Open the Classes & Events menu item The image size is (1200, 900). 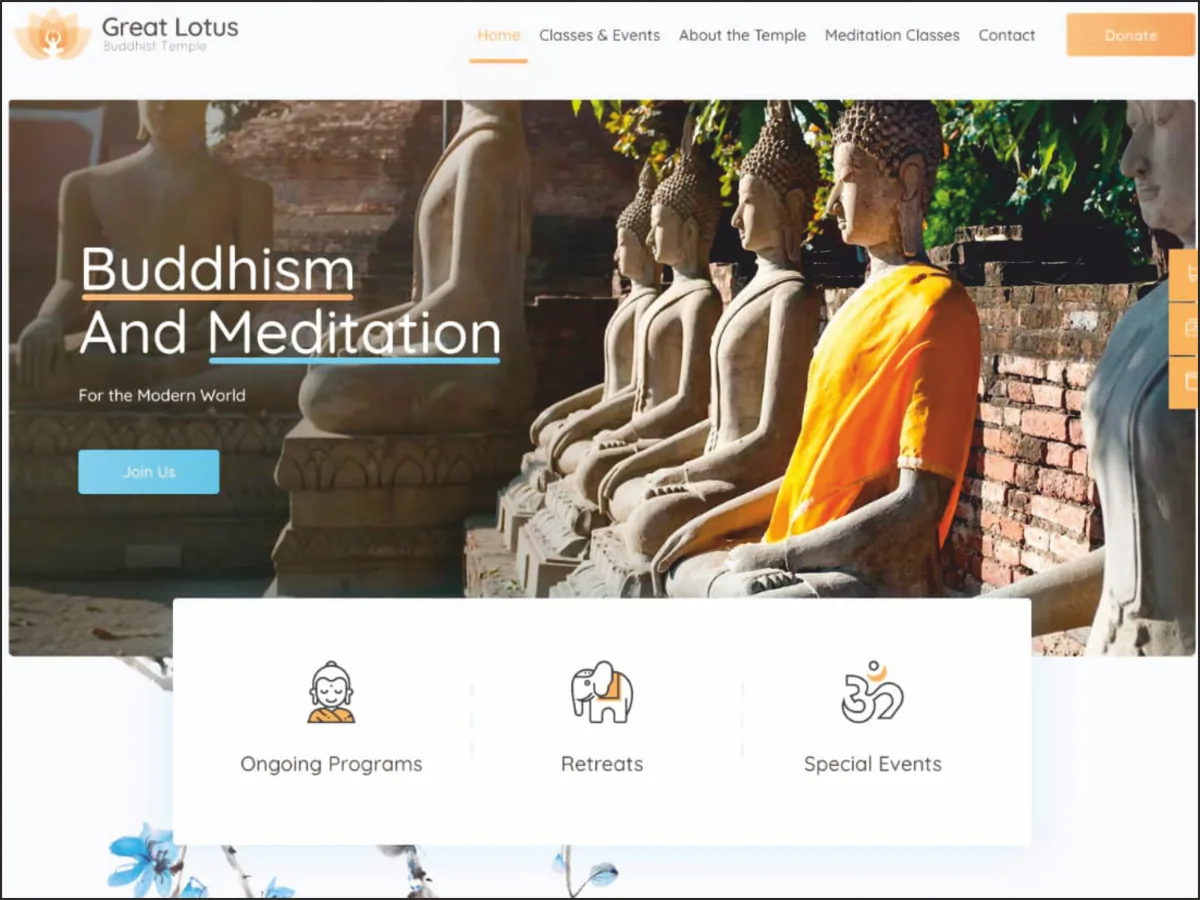click(599, 35)
